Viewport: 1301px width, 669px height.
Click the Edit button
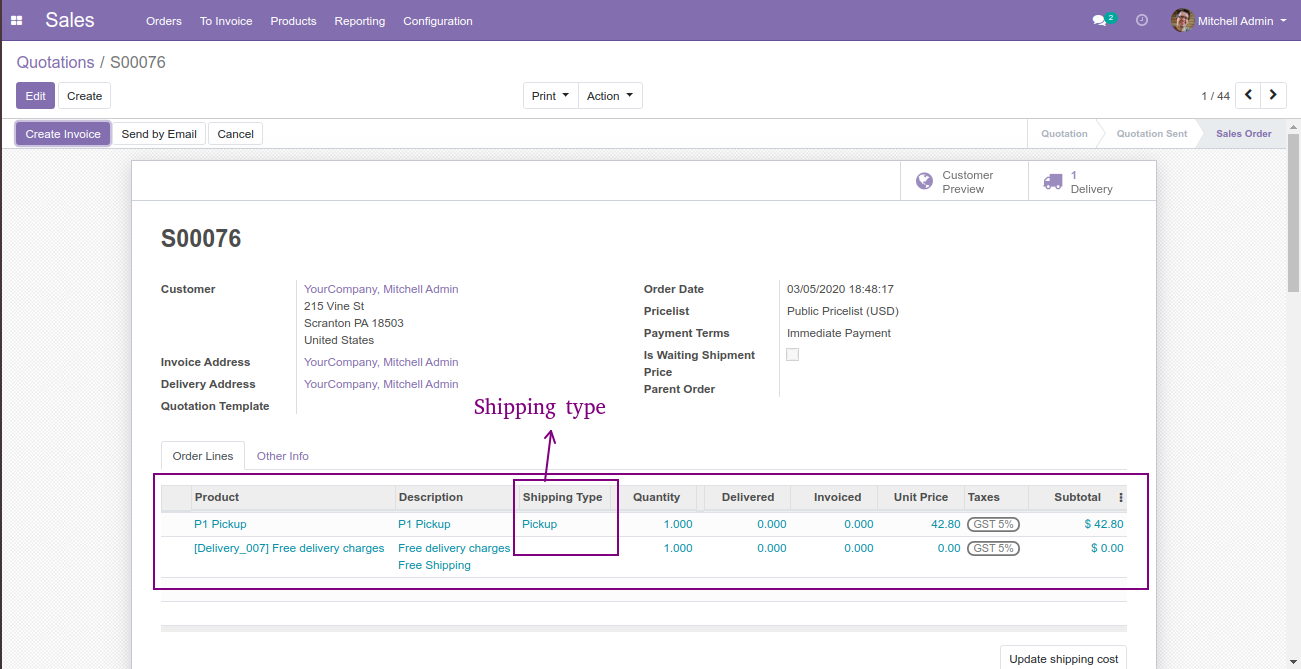pyautogui.click(x=36, y=96)
